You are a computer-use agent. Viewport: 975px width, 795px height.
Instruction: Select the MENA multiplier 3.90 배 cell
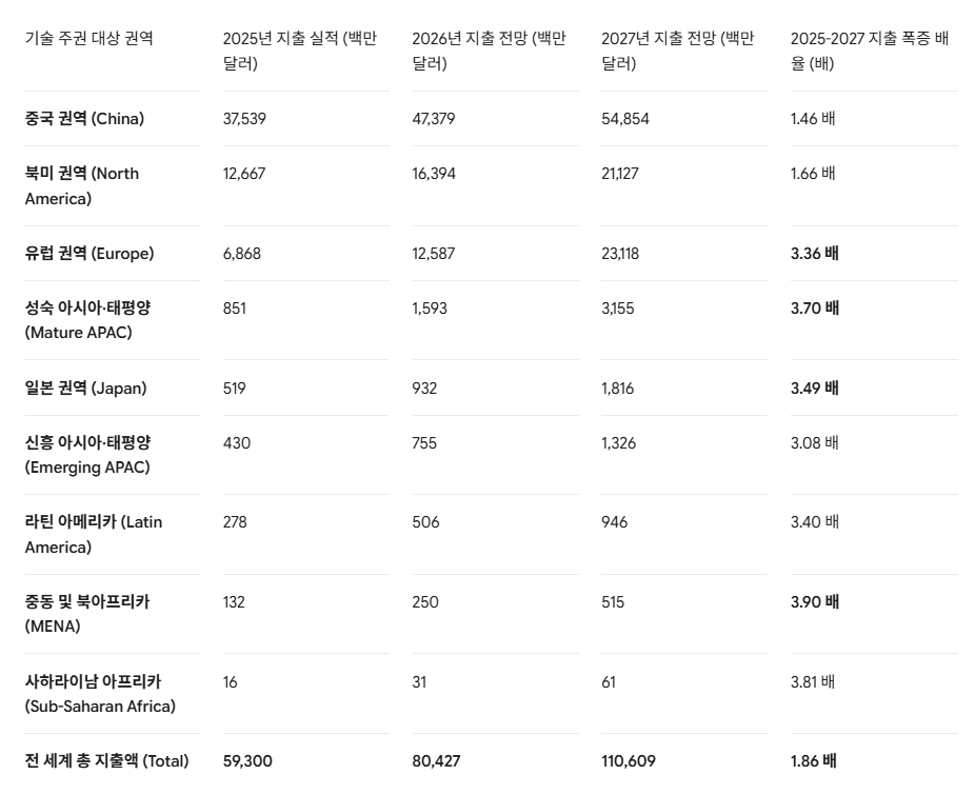815,602
